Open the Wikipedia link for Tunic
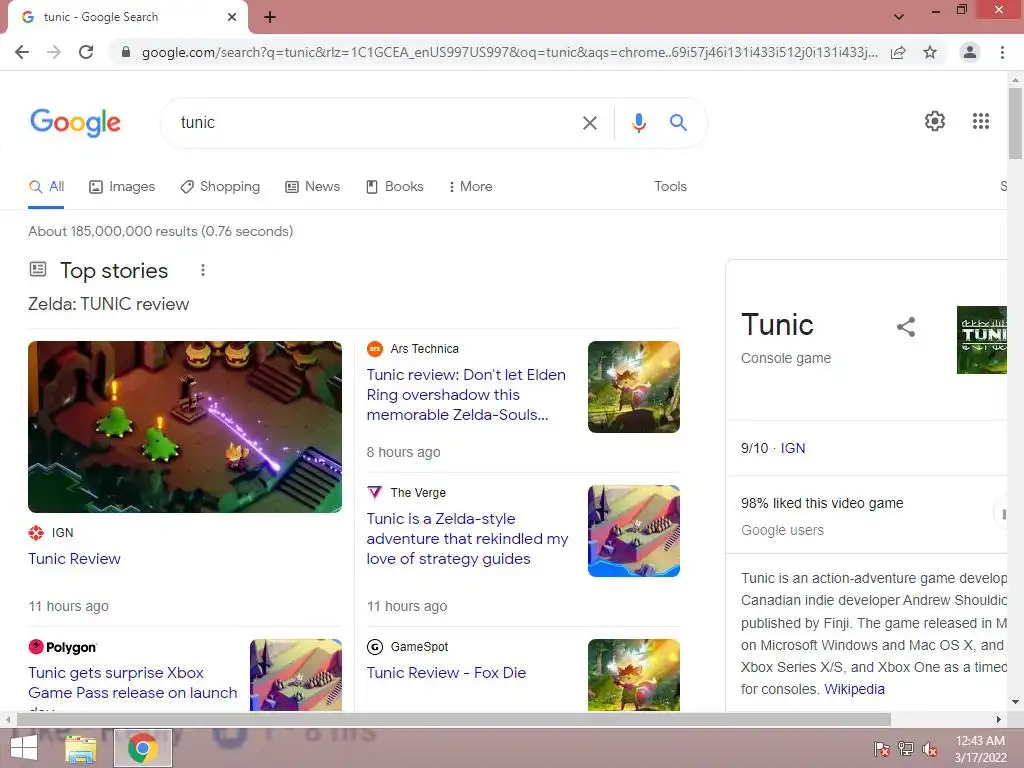1024x768 pixels. pos(854,690)
